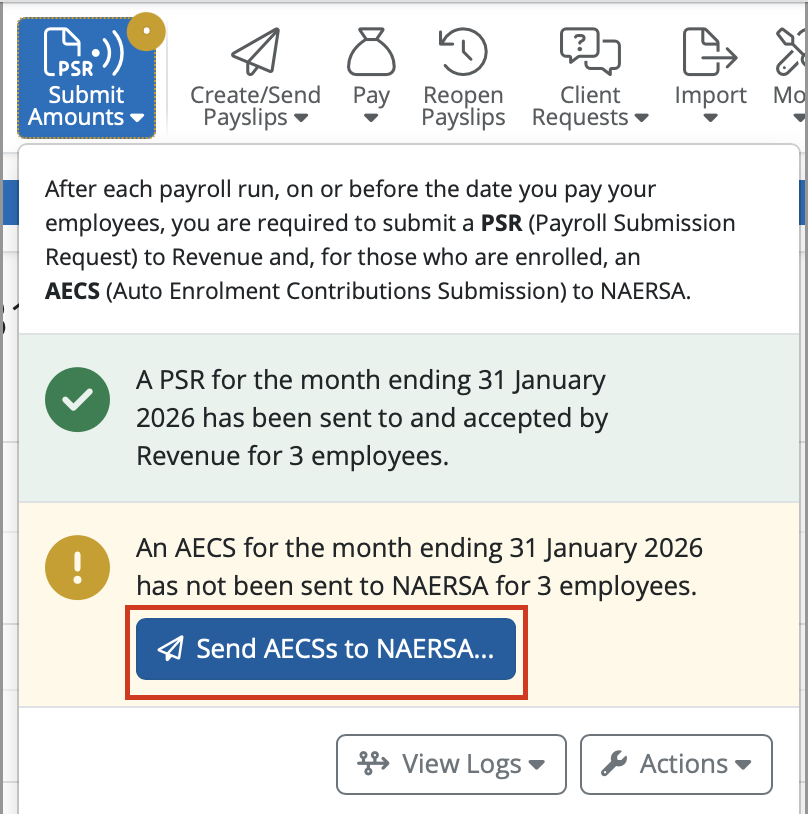Click the Reopen Payslips clock icon
This screenshot has width=808, height=814.
coord(463,52)
